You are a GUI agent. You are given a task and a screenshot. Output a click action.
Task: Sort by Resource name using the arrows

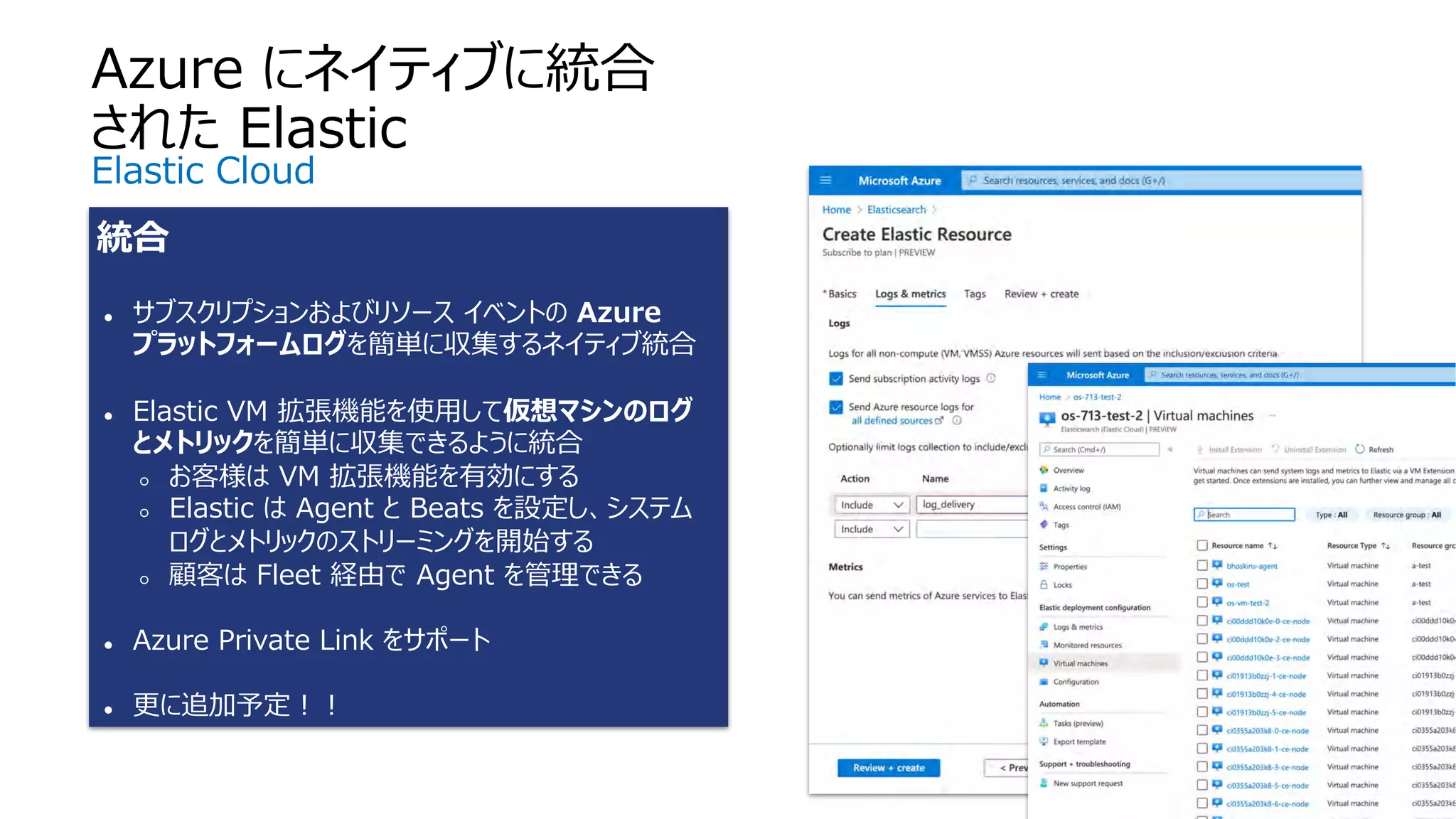click(x=1273, y=546)
